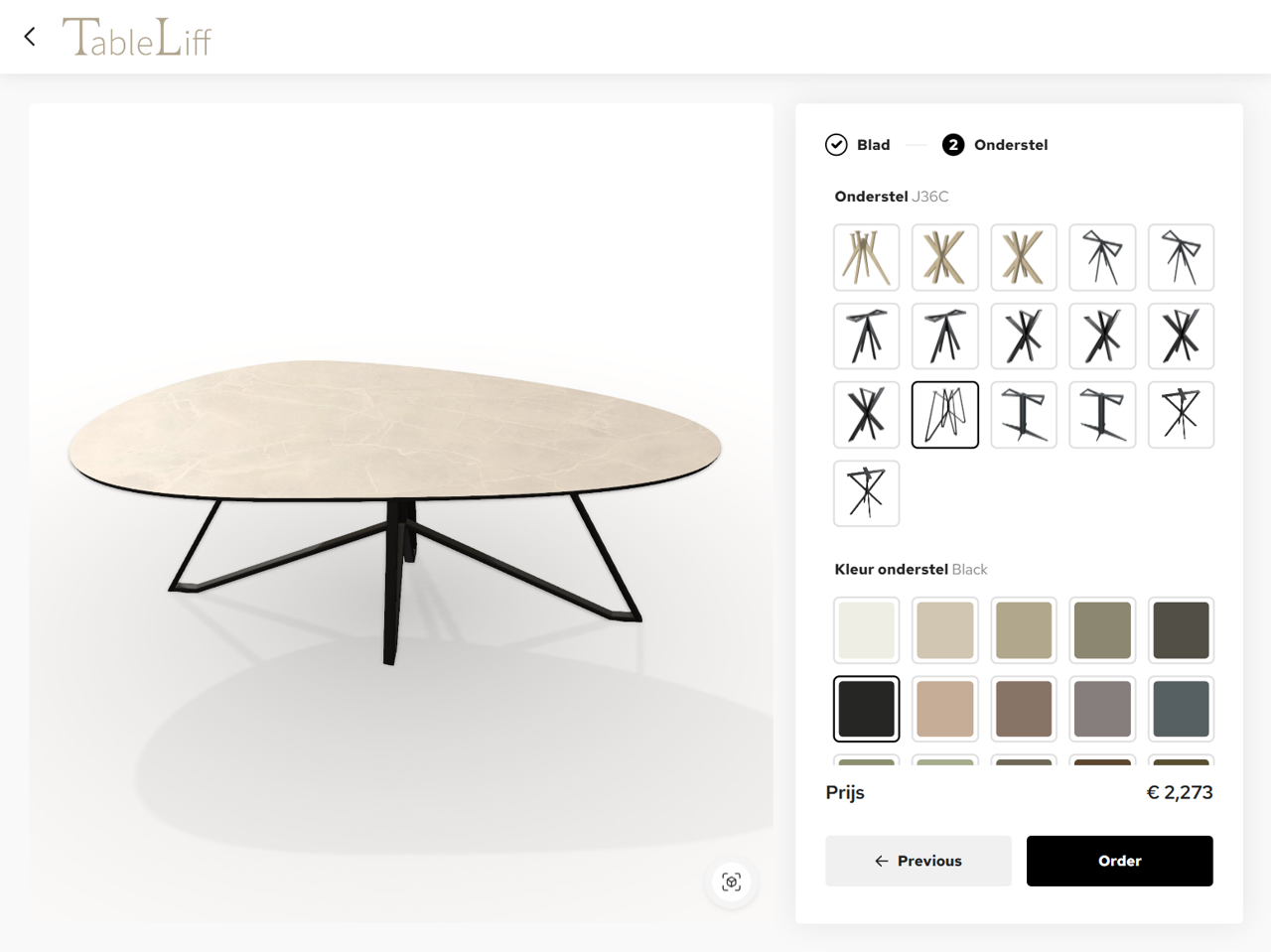This screenshot has height=952, width=1271.
Task: Select the olive green frame color swatch
Action: coord(1102,630)
